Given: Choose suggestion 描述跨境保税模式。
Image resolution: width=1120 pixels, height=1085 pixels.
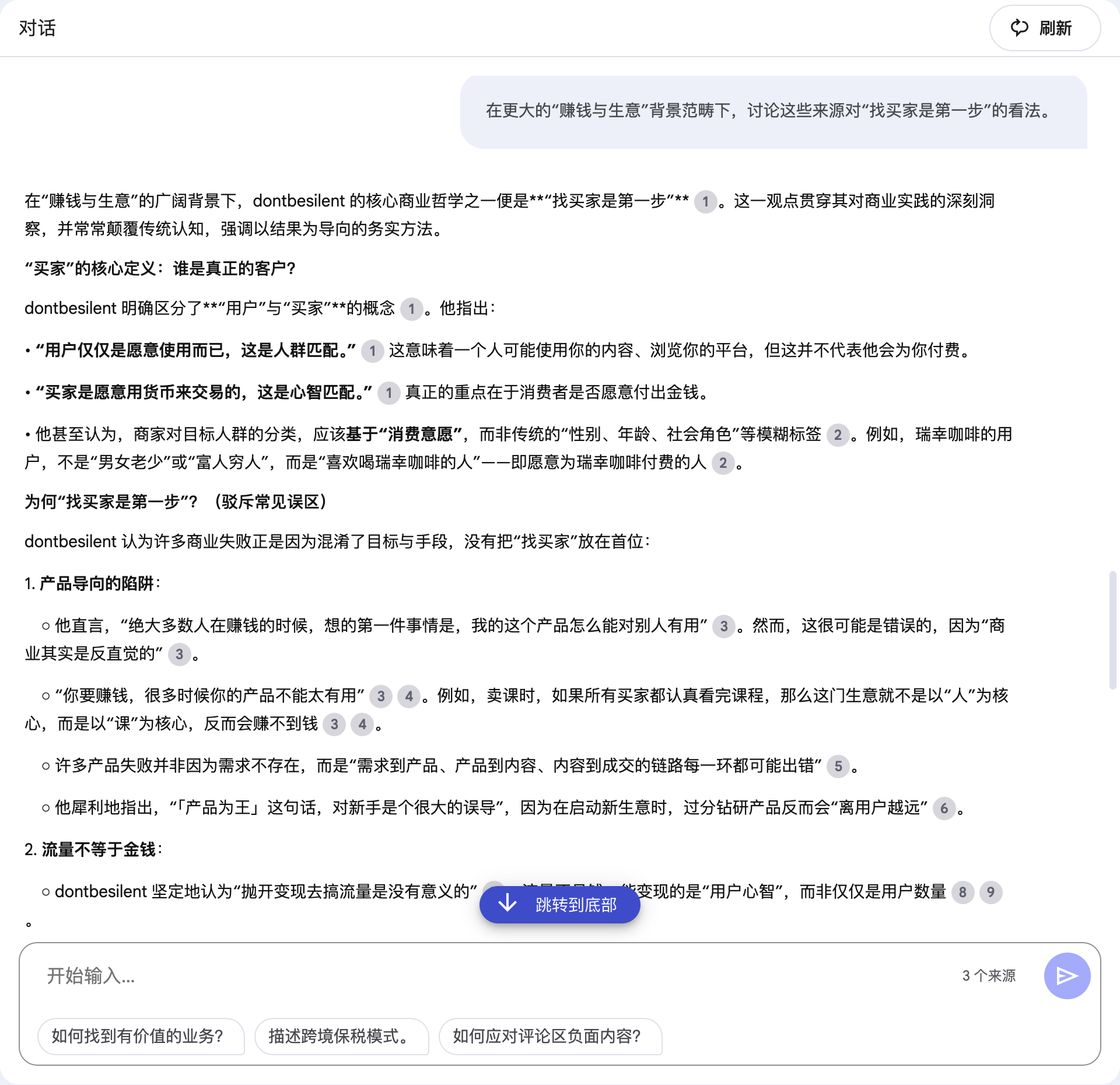Looking at the screenshot, I should click(341, 1037).
